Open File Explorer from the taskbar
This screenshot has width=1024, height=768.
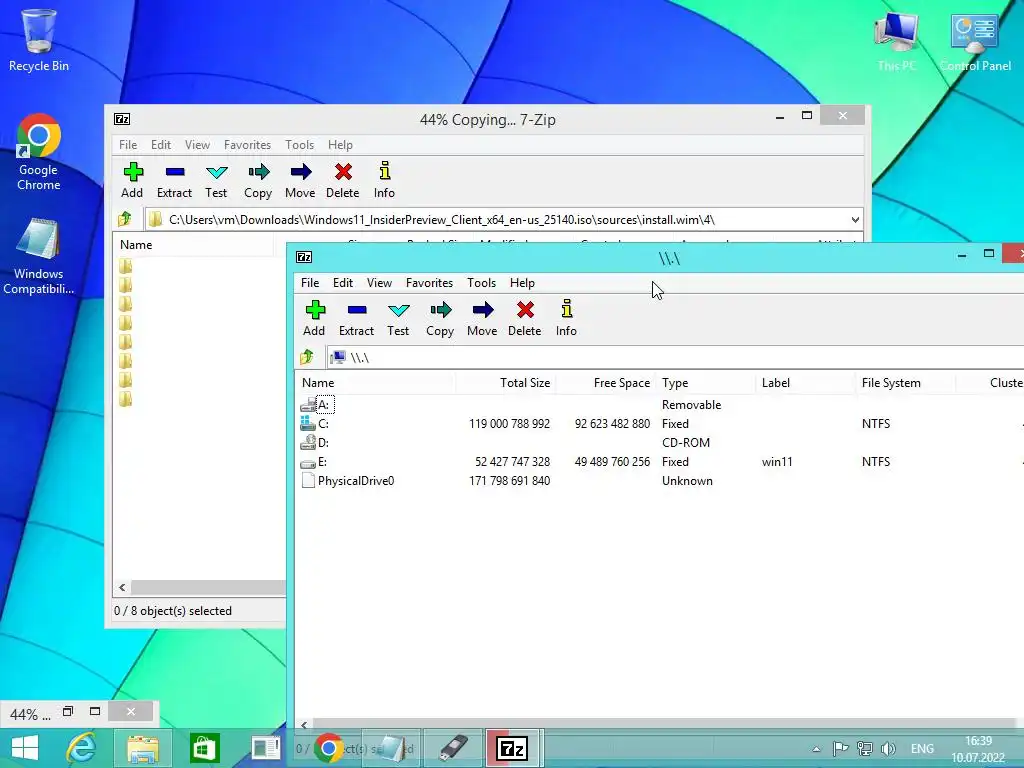143,748
